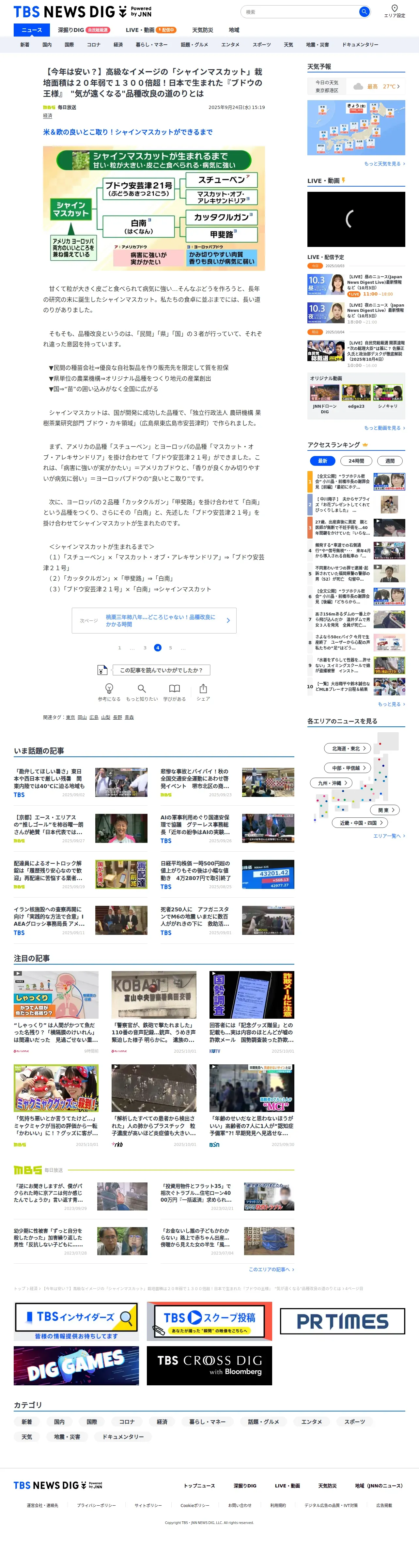
Task: Open ミャクミャクグッズ featured article thumbnail
Action: [x=56, y=1088]
